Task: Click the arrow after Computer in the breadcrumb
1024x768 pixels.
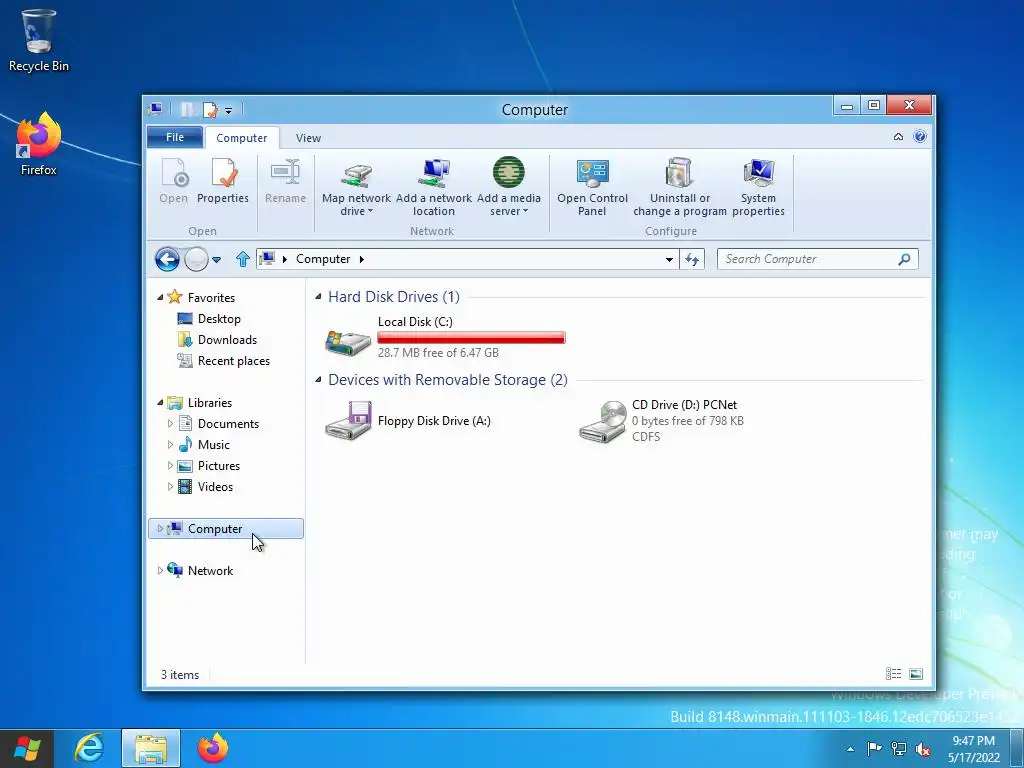Action: pos(362,259)
